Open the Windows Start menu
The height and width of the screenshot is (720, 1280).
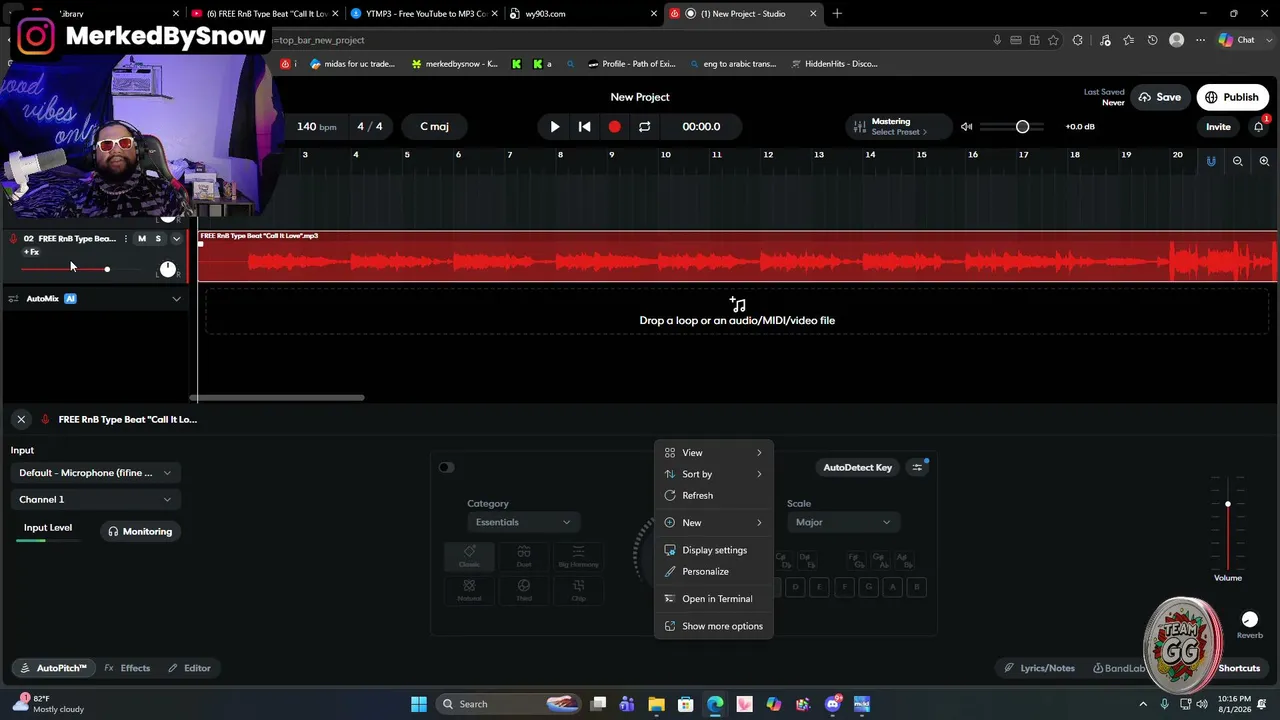point(419,704)
